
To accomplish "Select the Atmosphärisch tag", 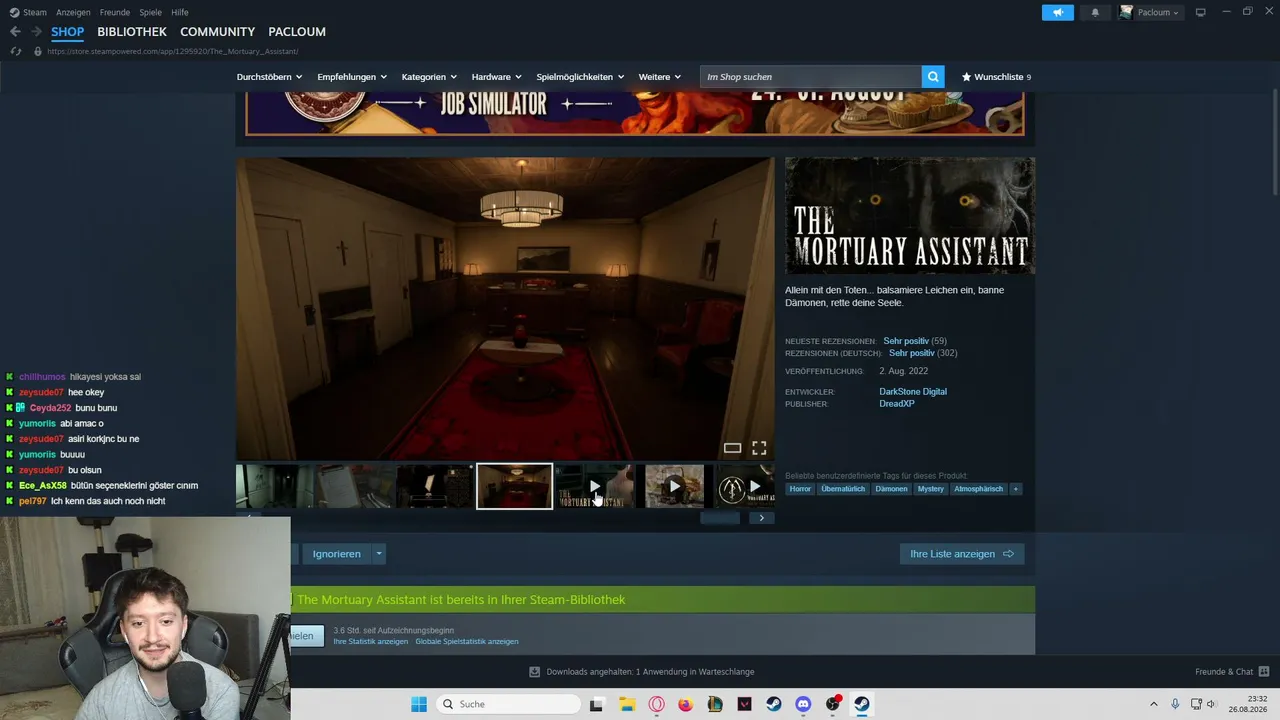I will pyautogui.click(x=978, y=489).
